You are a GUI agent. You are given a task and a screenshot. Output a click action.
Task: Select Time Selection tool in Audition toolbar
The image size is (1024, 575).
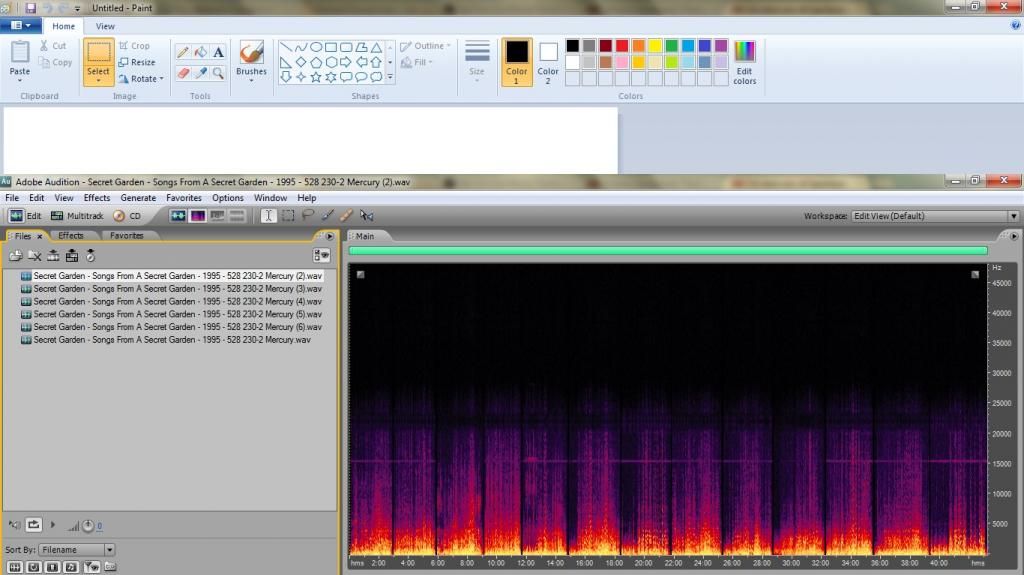[268, 216]
